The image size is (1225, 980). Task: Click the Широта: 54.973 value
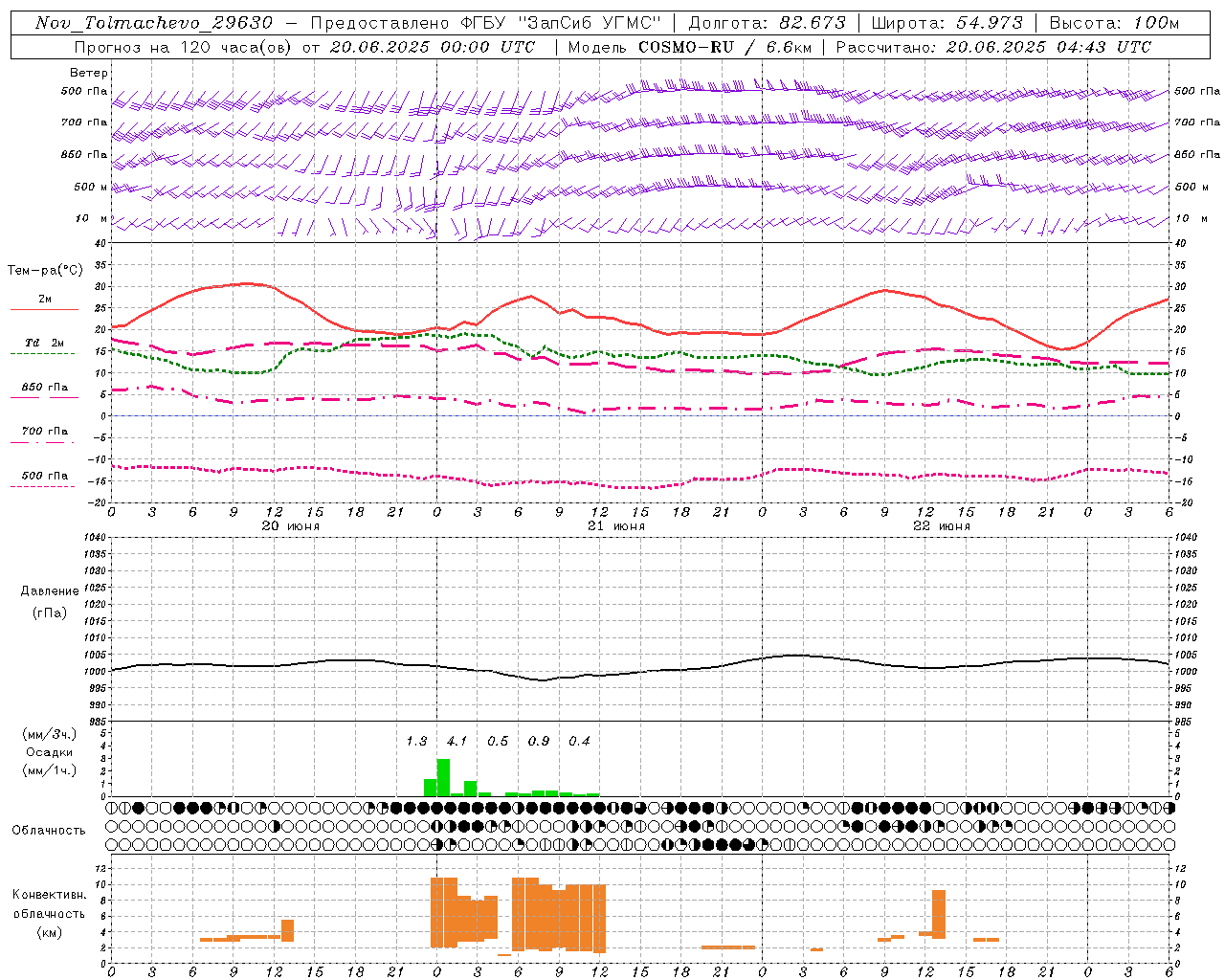[x=947, y=23]
